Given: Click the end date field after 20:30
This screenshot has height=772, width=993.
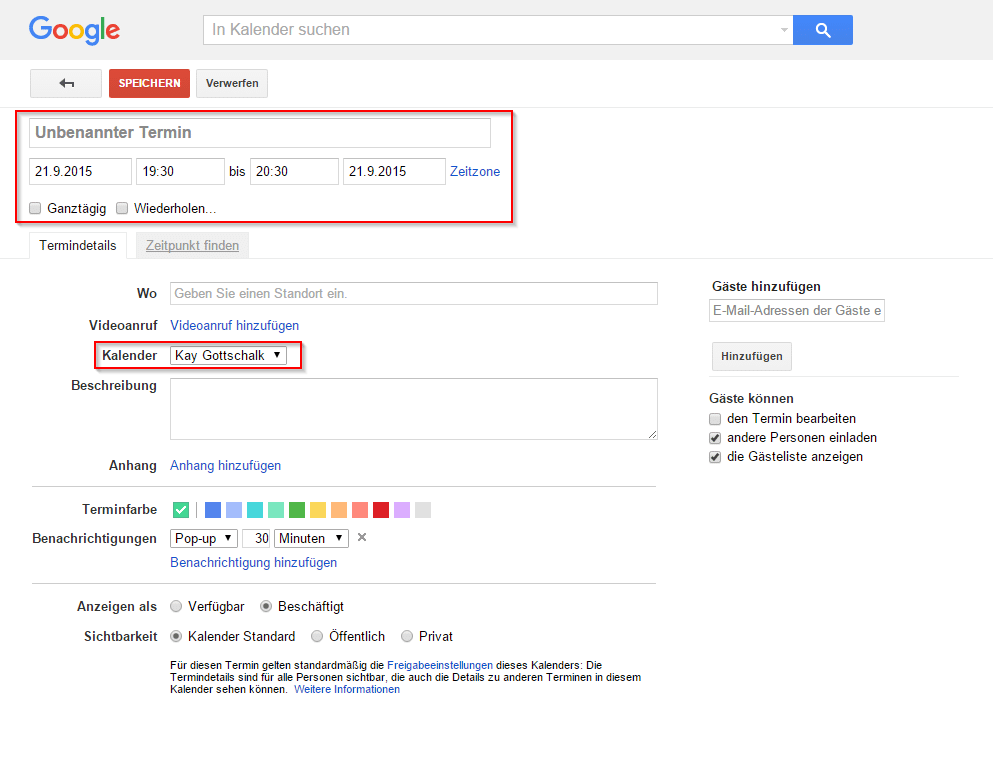Looking at the screenshot, I should 394,172.
